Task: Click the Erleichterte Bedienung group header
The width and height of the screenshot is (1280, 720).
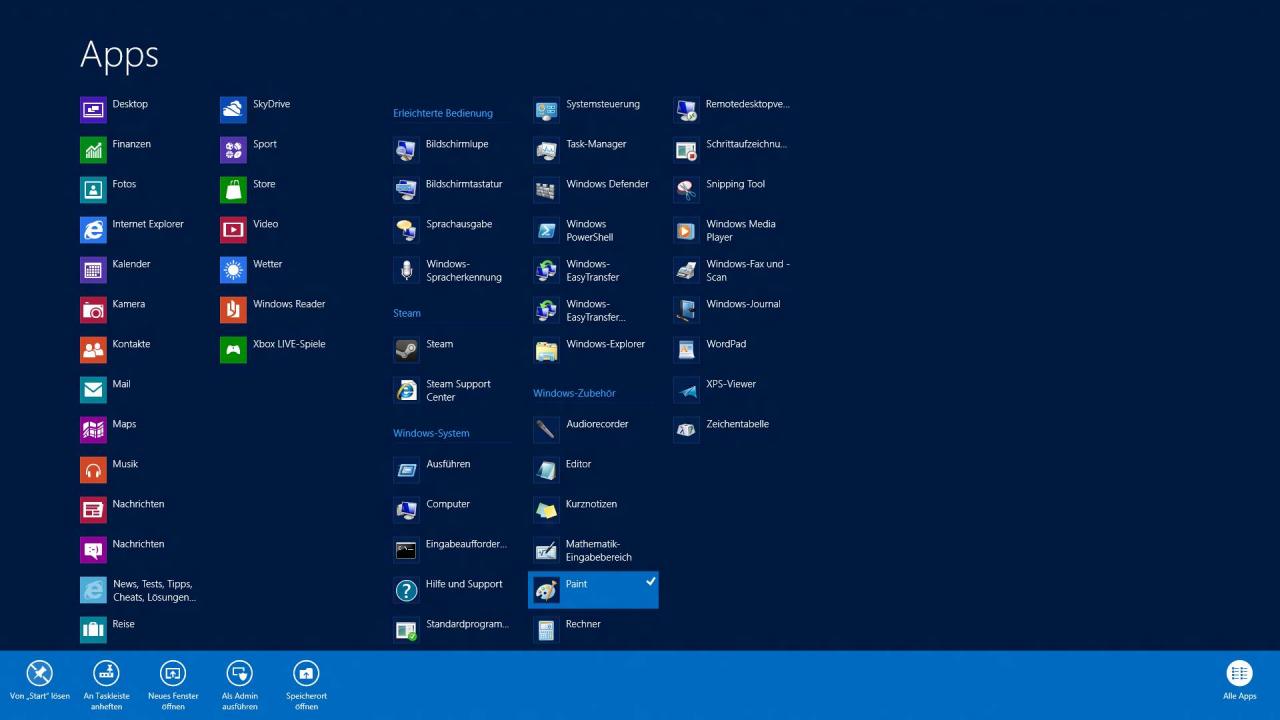Action: tap(443, 113)
